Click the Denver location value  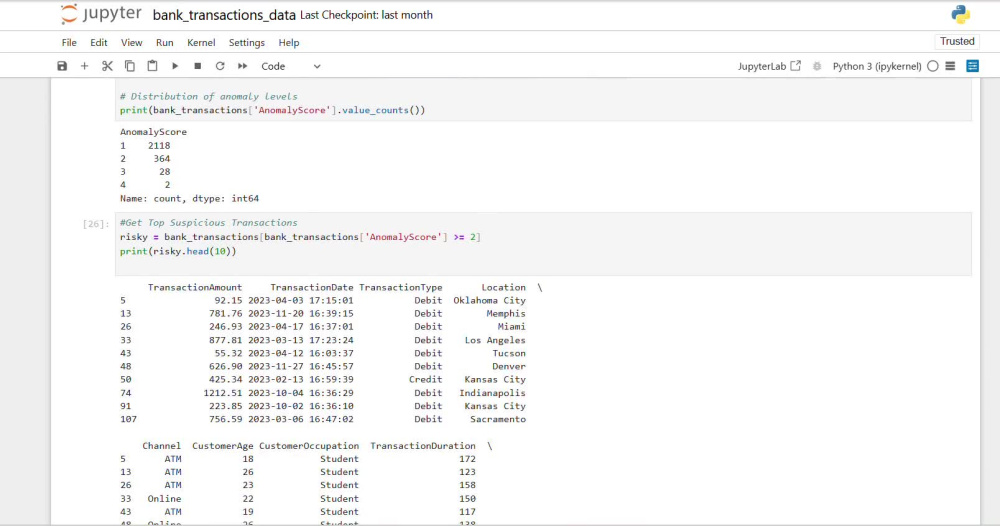click(x=509, y=367)
